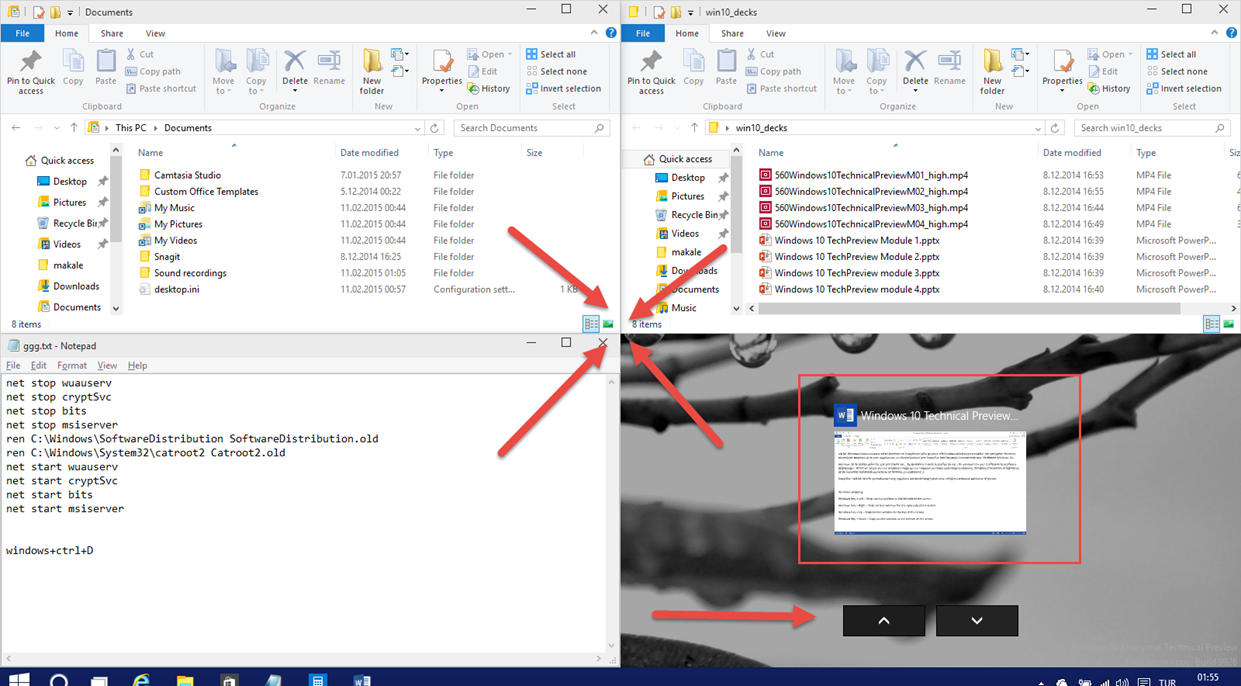Screen dimensions: 1241x686
Task: Click the up chevron button below the Word thumbnail
Action: [884, 621]
